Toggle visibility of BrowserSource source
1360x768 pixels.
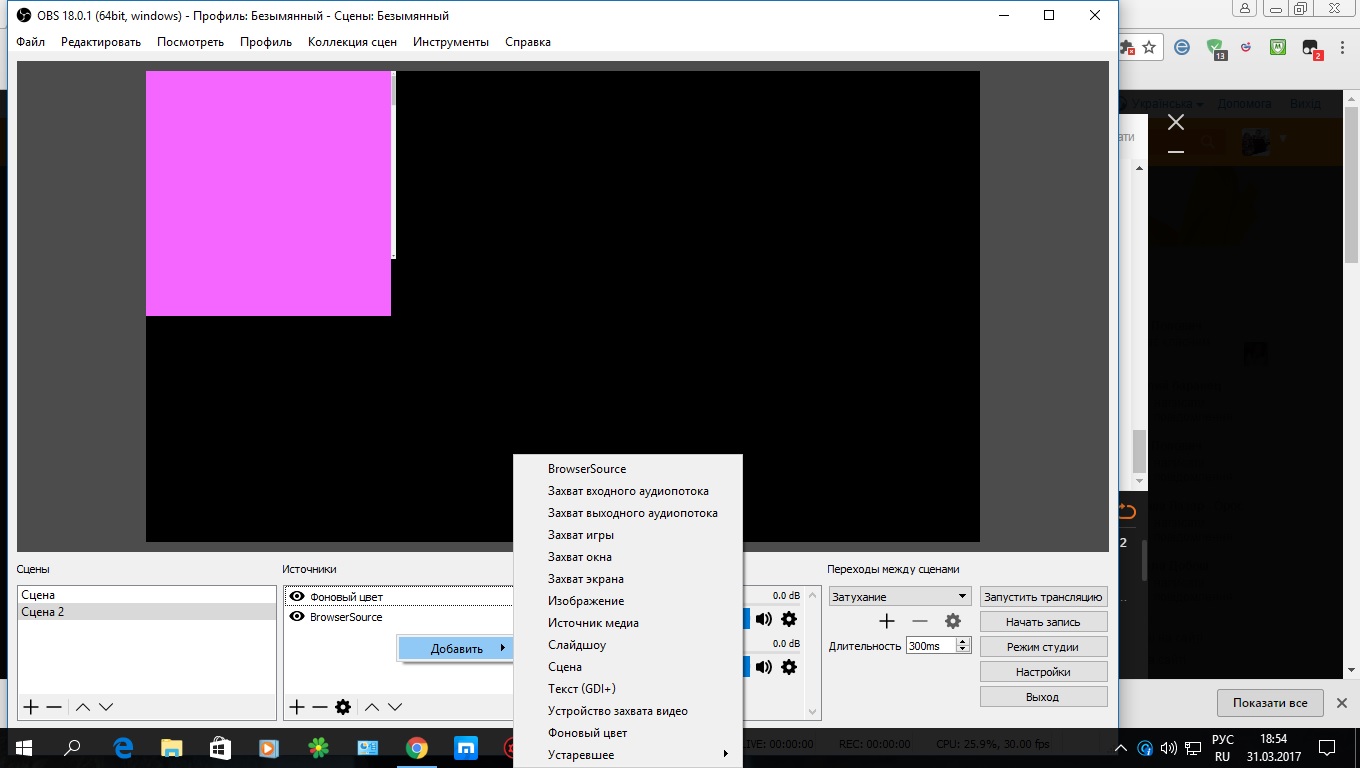pyautogui.click(x=297, y=617)
